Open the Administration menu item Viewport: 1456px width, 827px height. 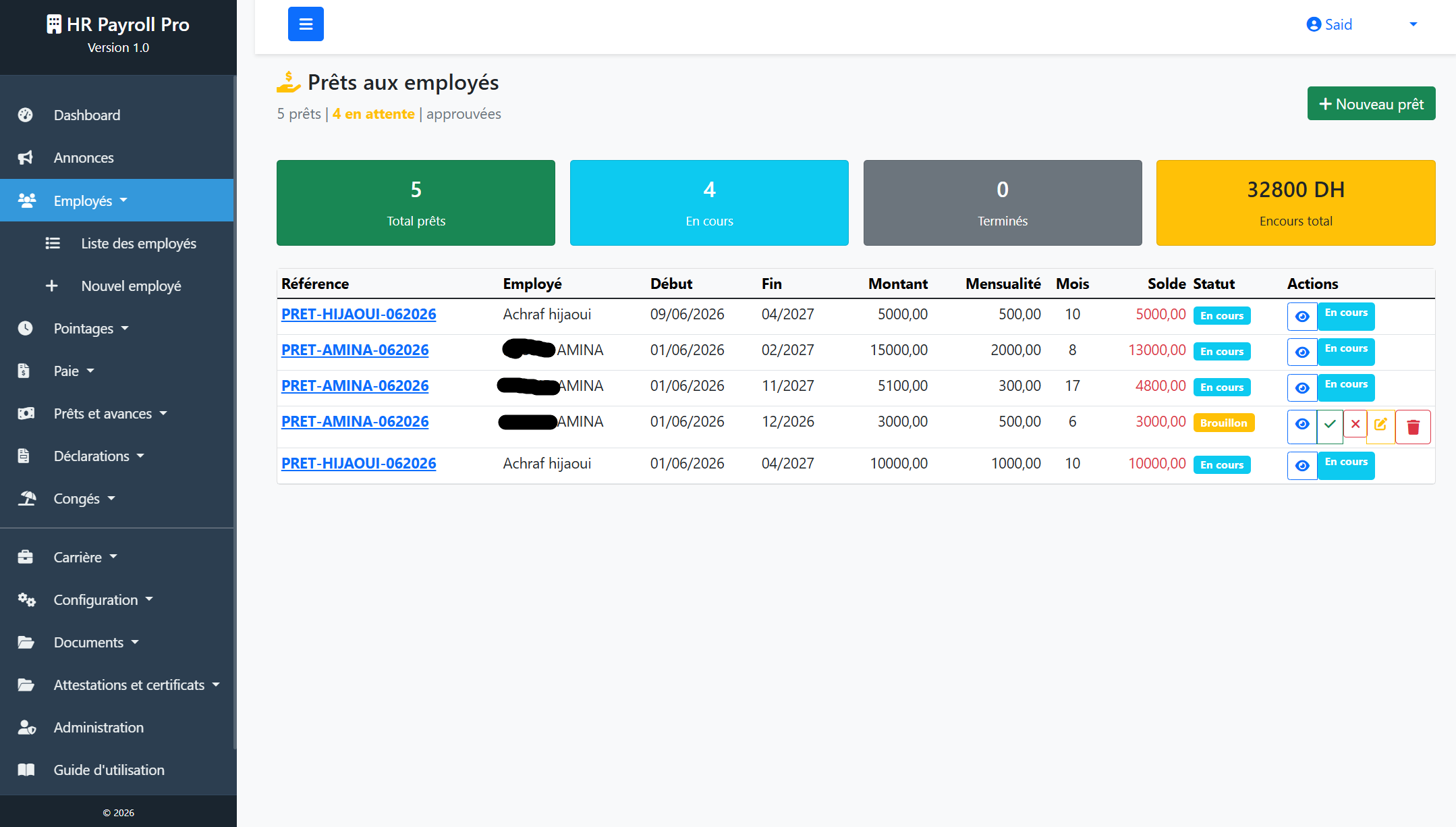117,727
